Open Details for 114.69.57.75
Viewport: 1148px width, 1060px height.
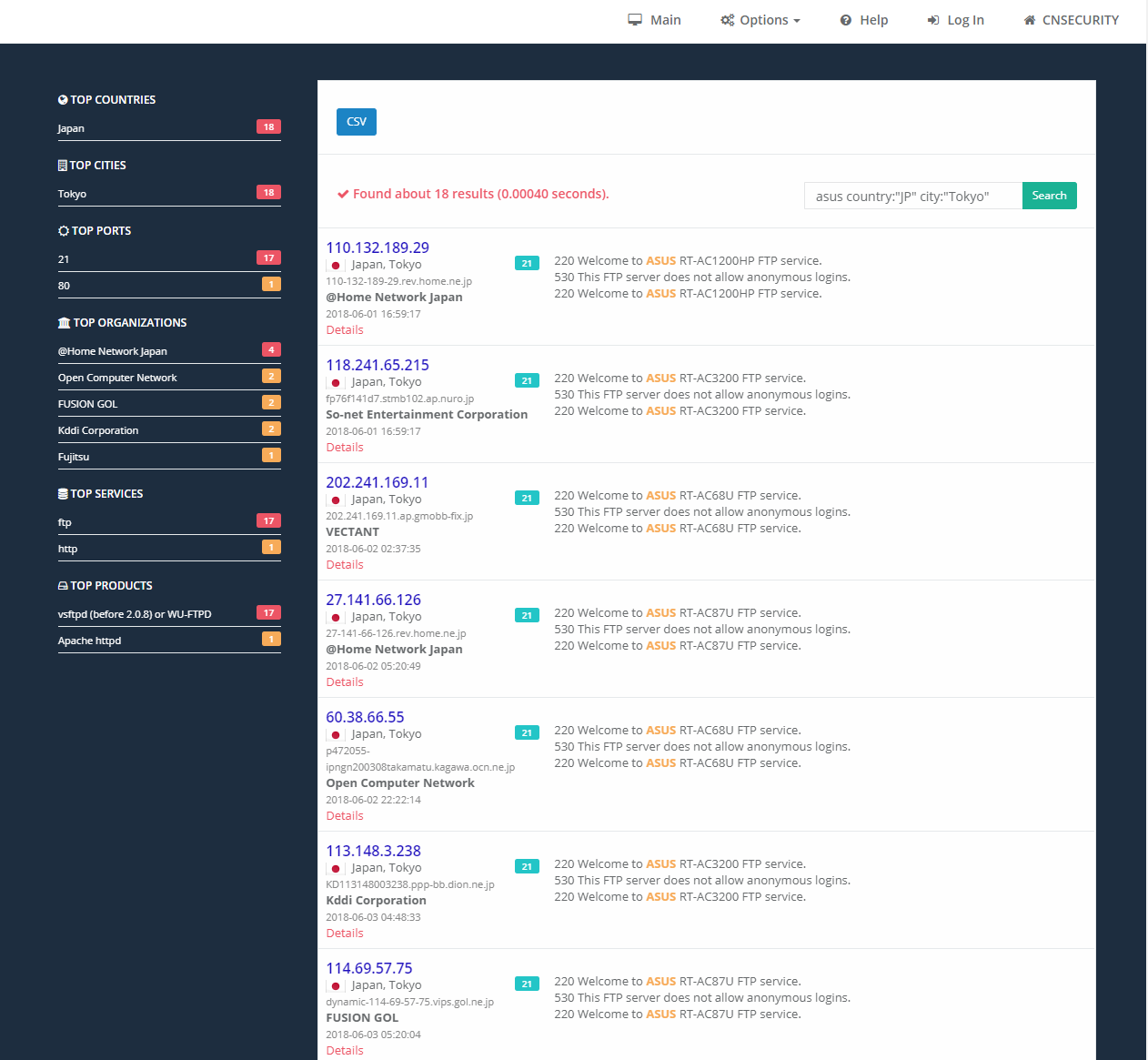345,1051
